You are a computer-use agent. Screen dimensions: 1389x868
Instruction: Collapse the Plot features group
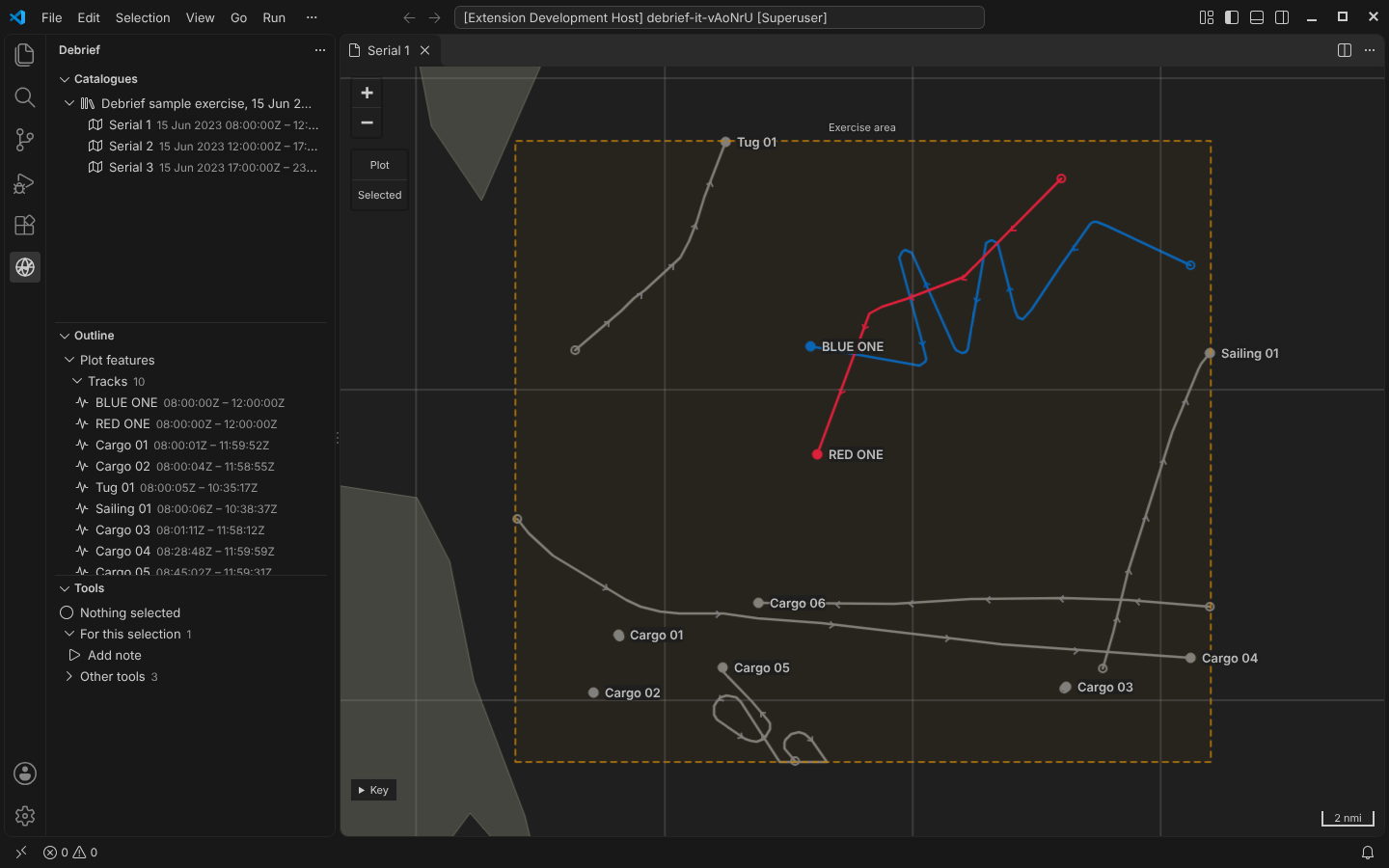coord(69,360)
